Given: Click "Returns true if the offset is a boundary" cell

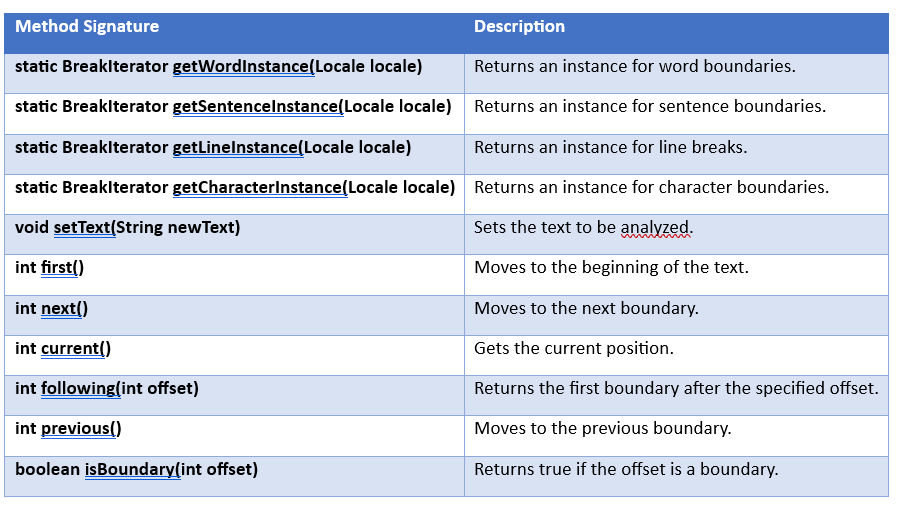Looking at the screenshot, I should pos(625,469).
